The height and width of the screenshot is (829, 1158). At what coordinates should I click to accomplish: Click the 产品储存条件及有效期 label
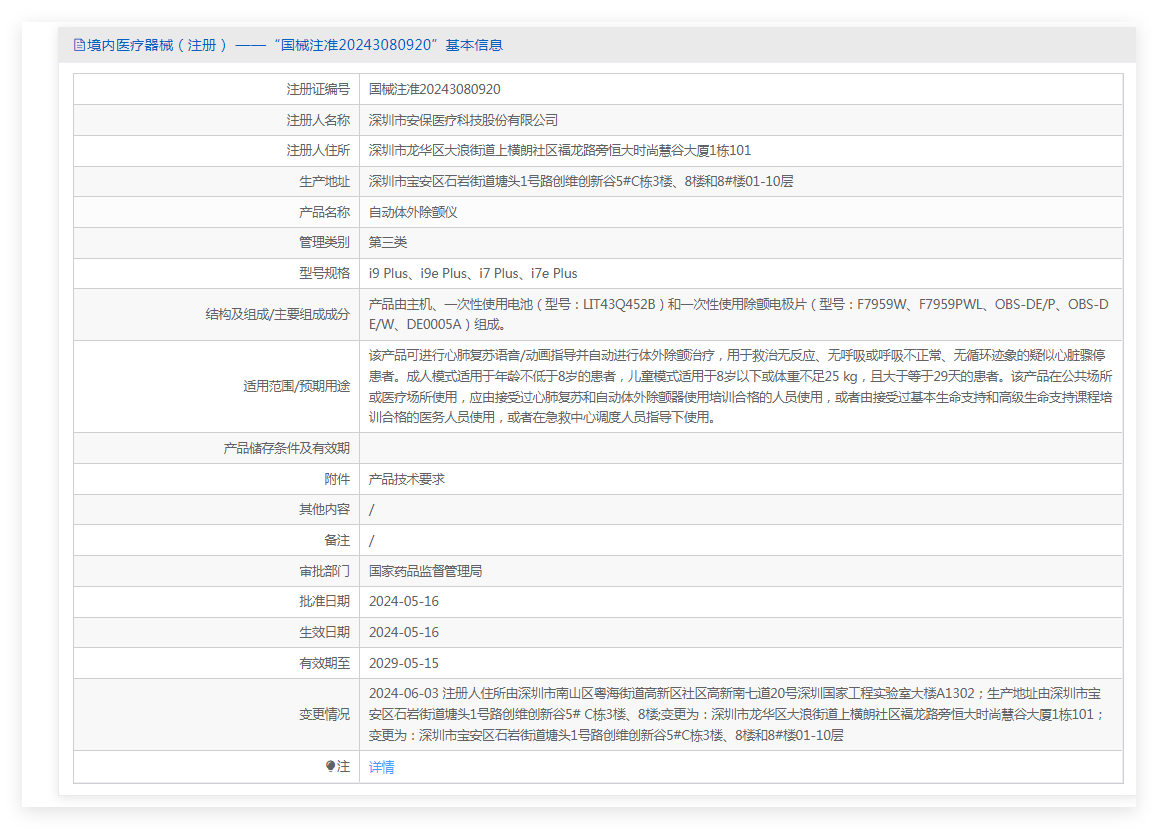[287, 448]
